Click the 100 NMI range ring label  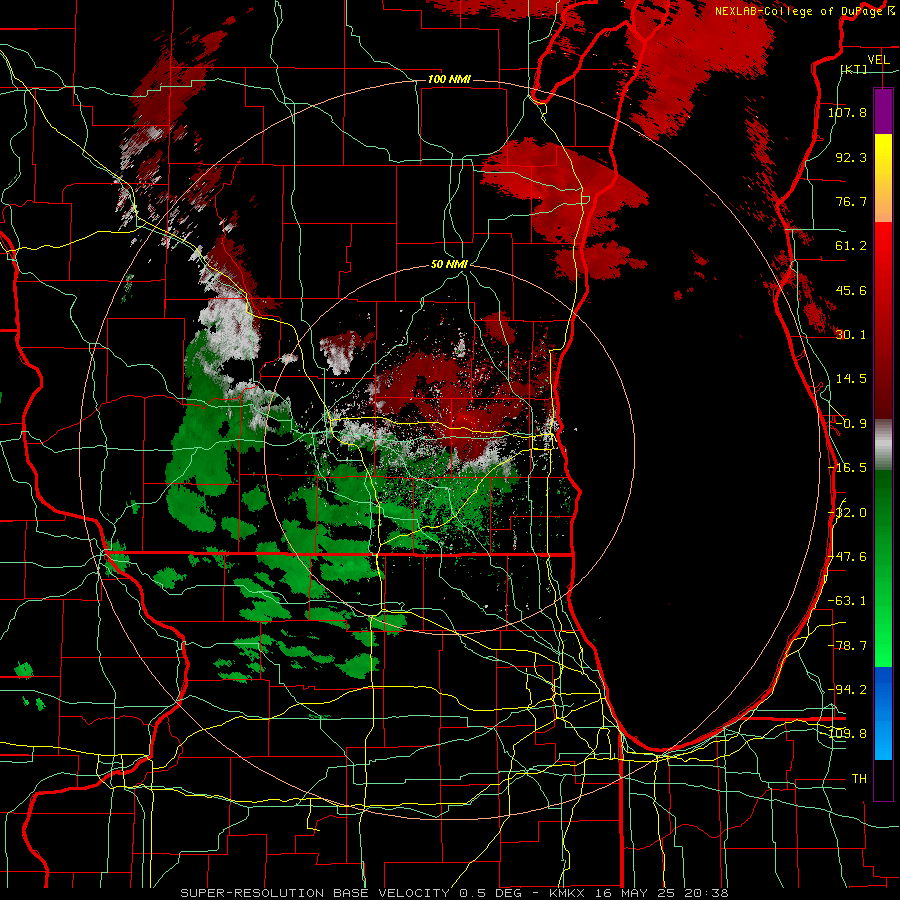point(449,79)
